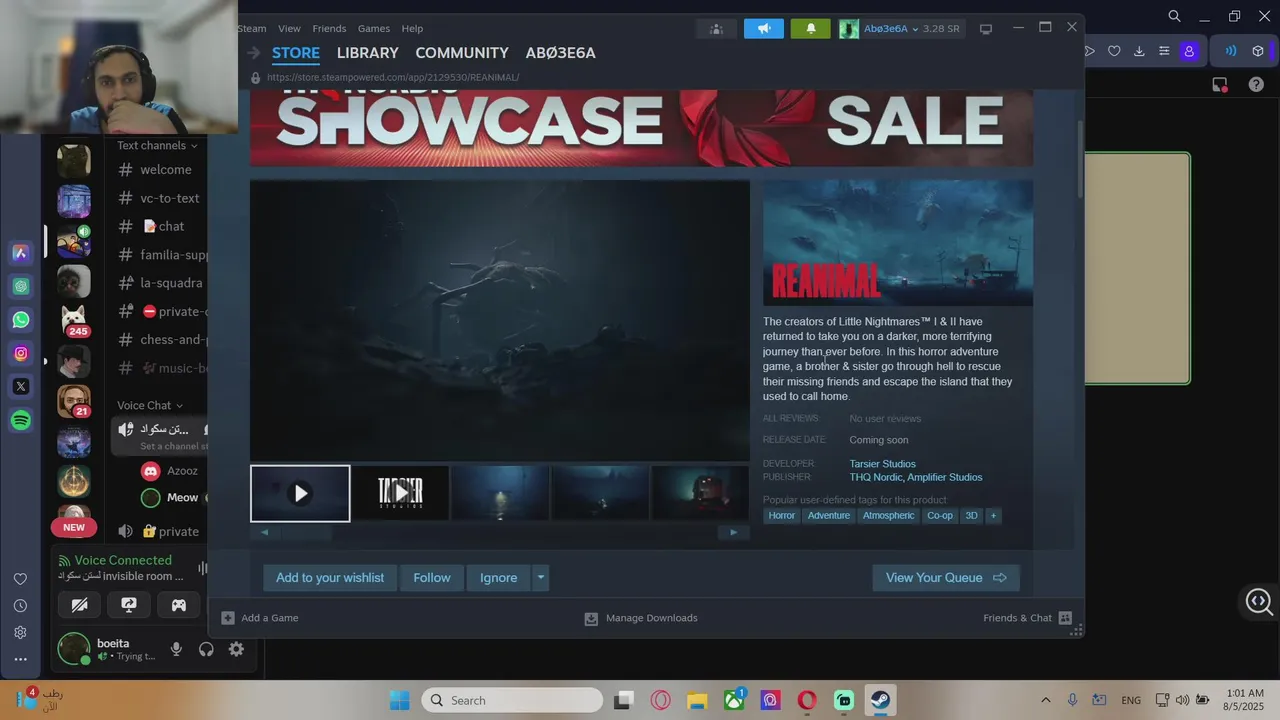This screenshot has height=720, width=1280.
Task: Open Opera profile account icon
Action: pos(1189,51)
